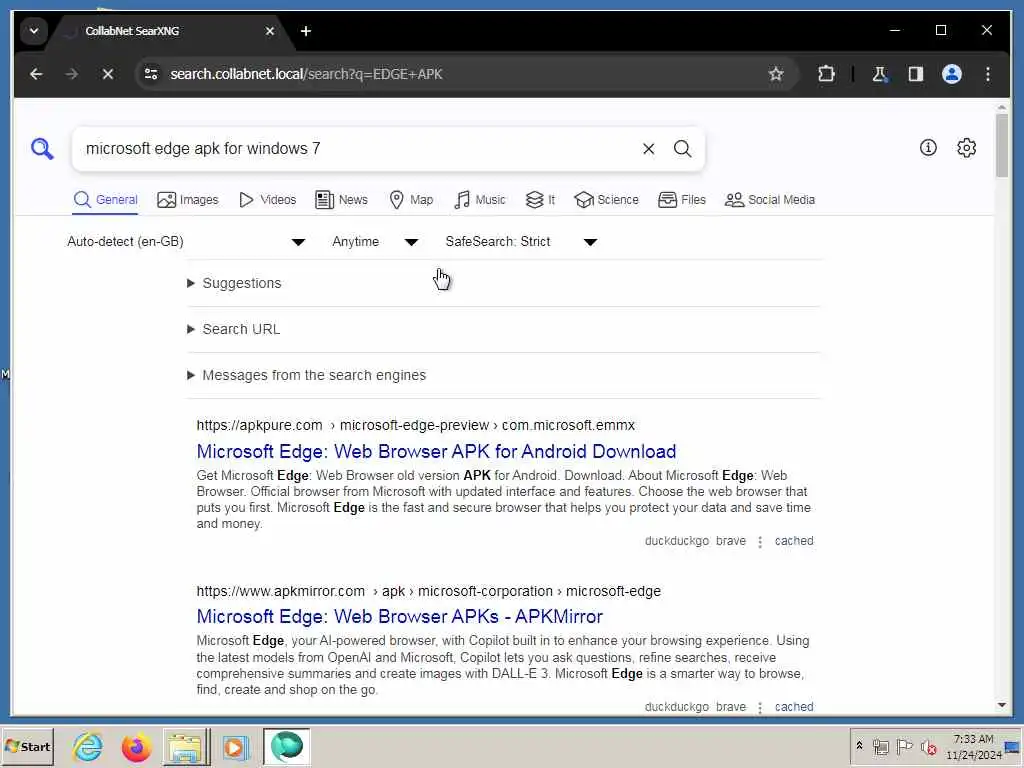Open the Extensions puzzle icon
This screenshot has width=1024, height=768.
tap(826, 74)
